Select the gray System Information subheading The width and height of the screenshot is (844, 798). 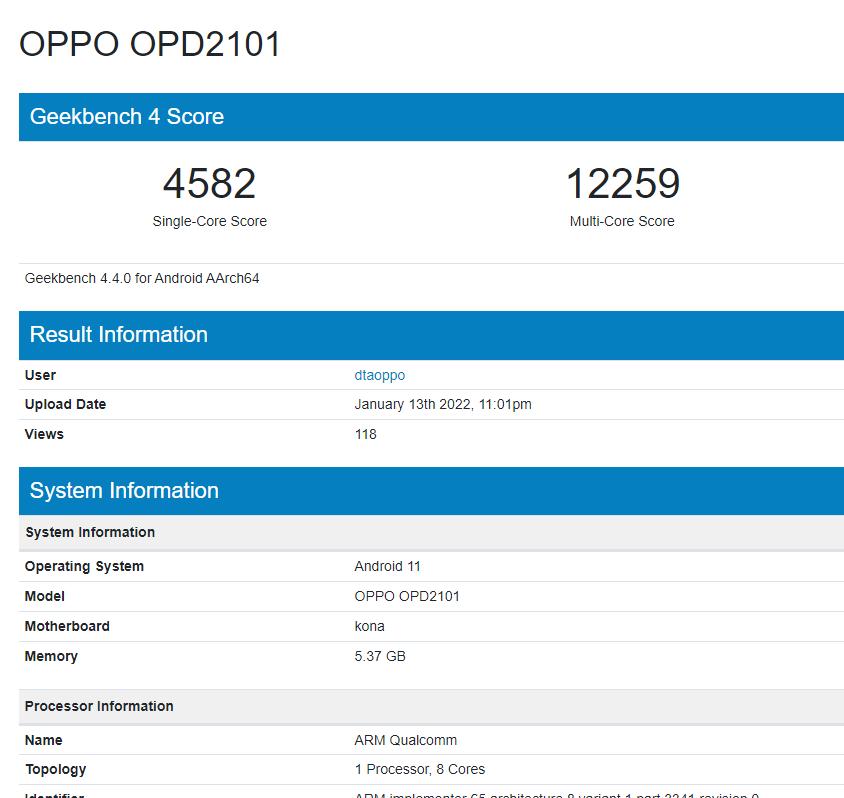(90, 532)
